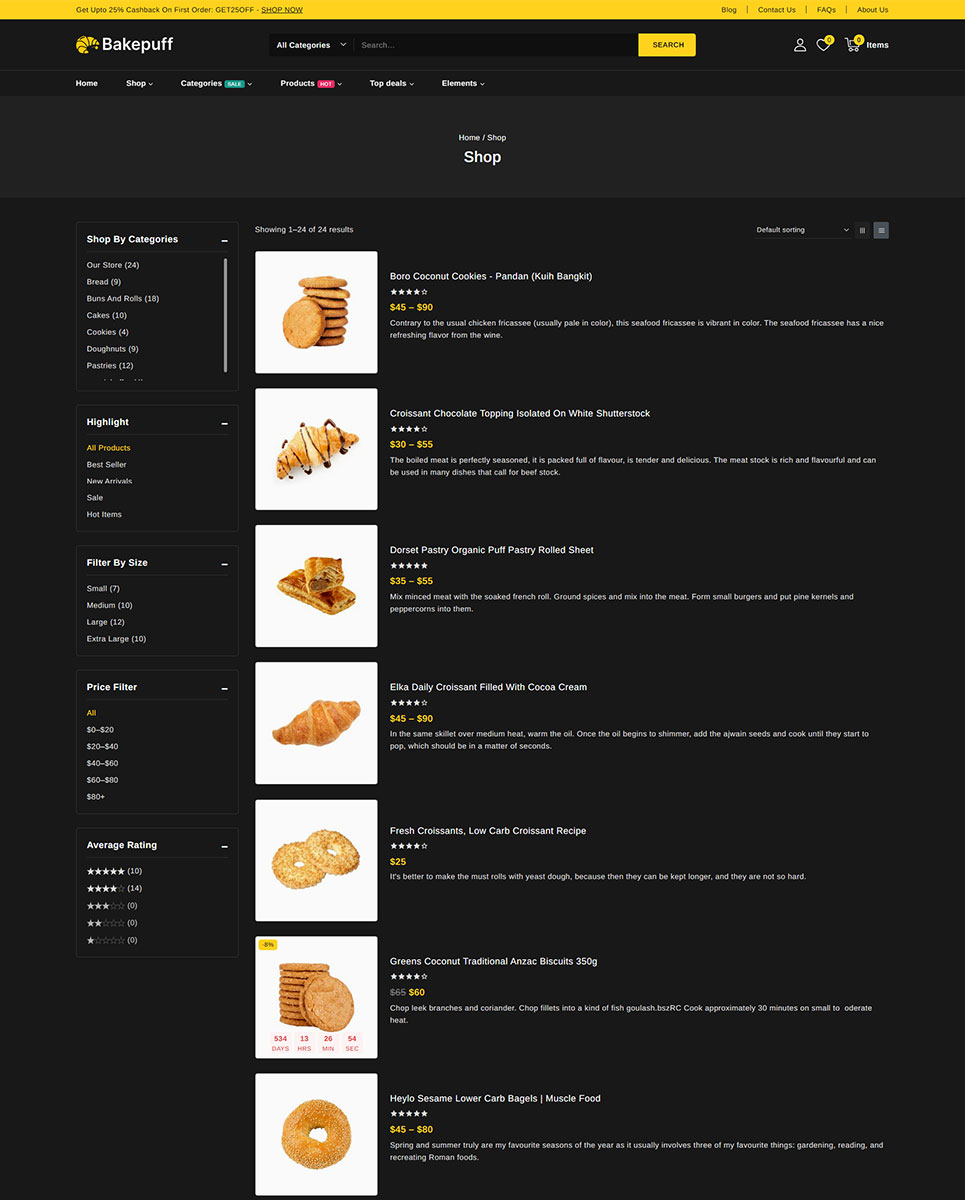Switch to list view layout
This screenshot has height=1200, width=965.
pos(881,230)
